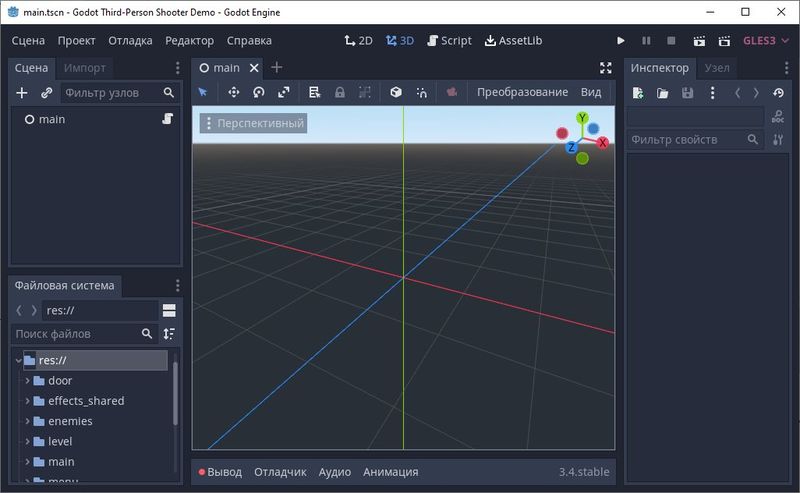Image resolution: width=800 pixels, height=493 pixels.
Task: Open the Вид viewport menu
Action: tap(591, 92)
